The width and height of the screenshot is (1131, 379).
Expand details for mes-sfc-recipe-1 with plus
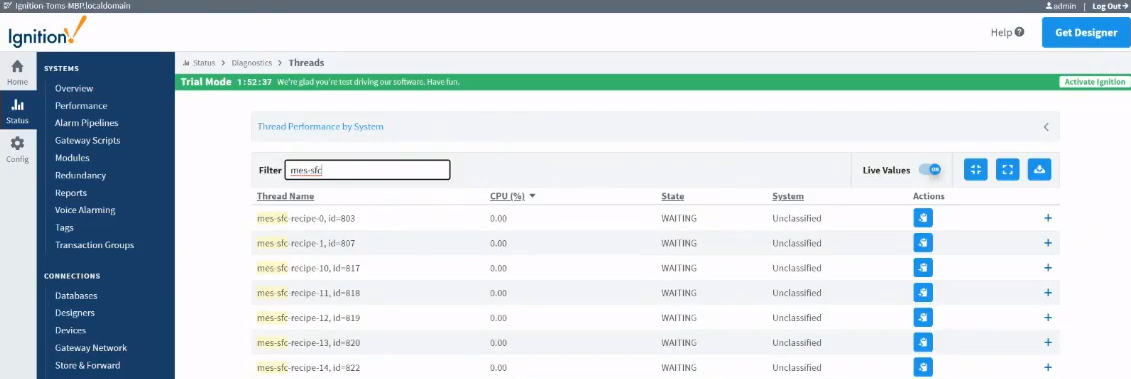[1048, 243]
